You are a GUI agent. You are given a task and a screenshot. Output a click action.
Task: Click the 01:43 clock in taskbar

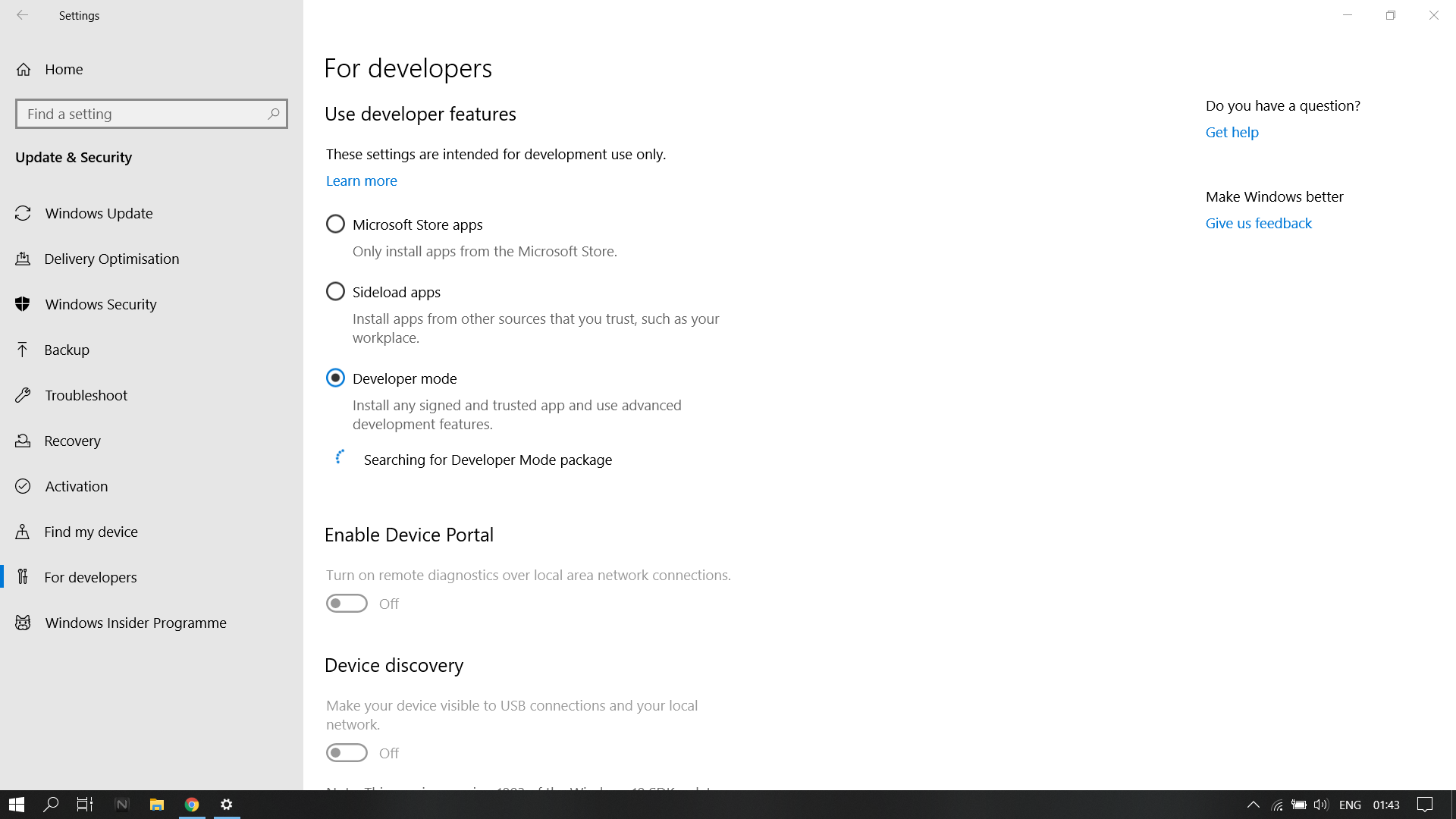[1386, 805]
